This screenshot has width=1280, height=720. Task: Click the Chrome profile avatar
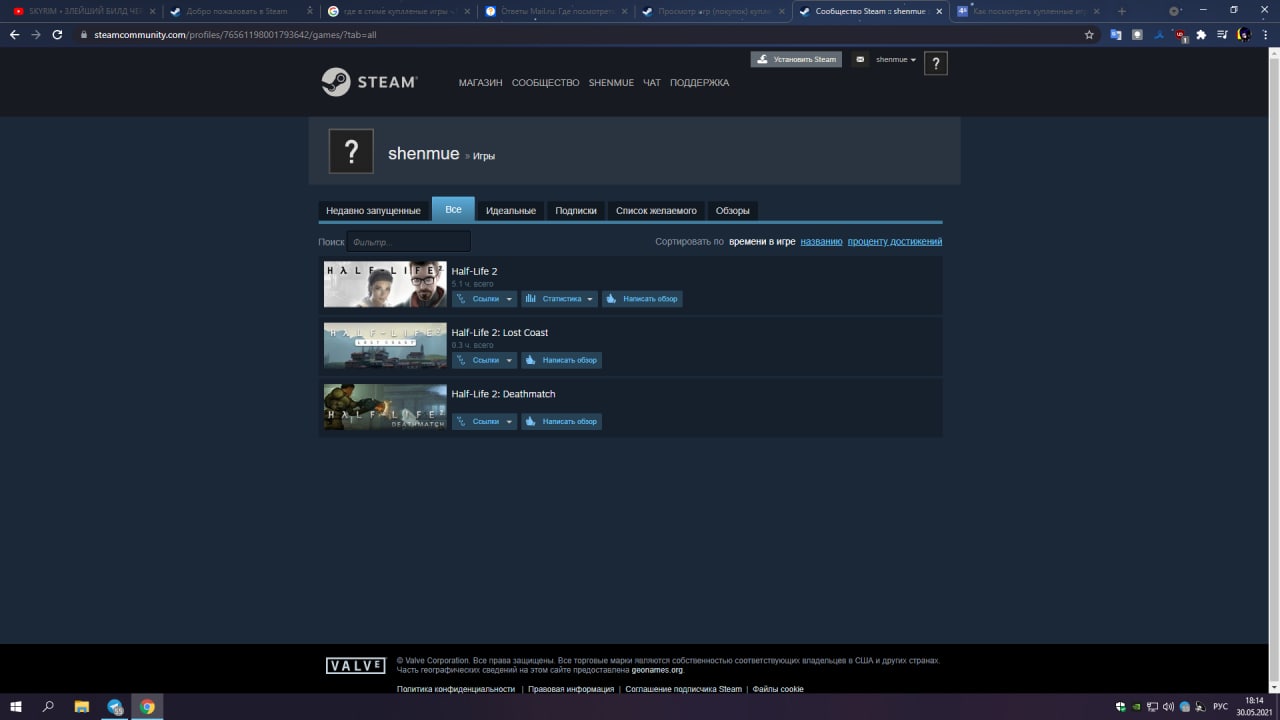coord(1244,34)
